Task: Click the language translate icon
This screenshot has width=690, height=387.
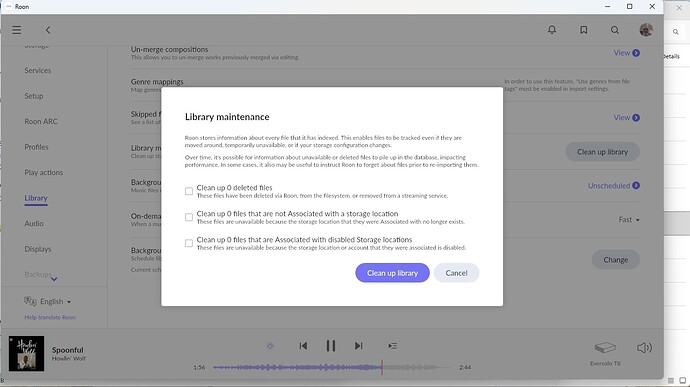Action: click(30, 301)
